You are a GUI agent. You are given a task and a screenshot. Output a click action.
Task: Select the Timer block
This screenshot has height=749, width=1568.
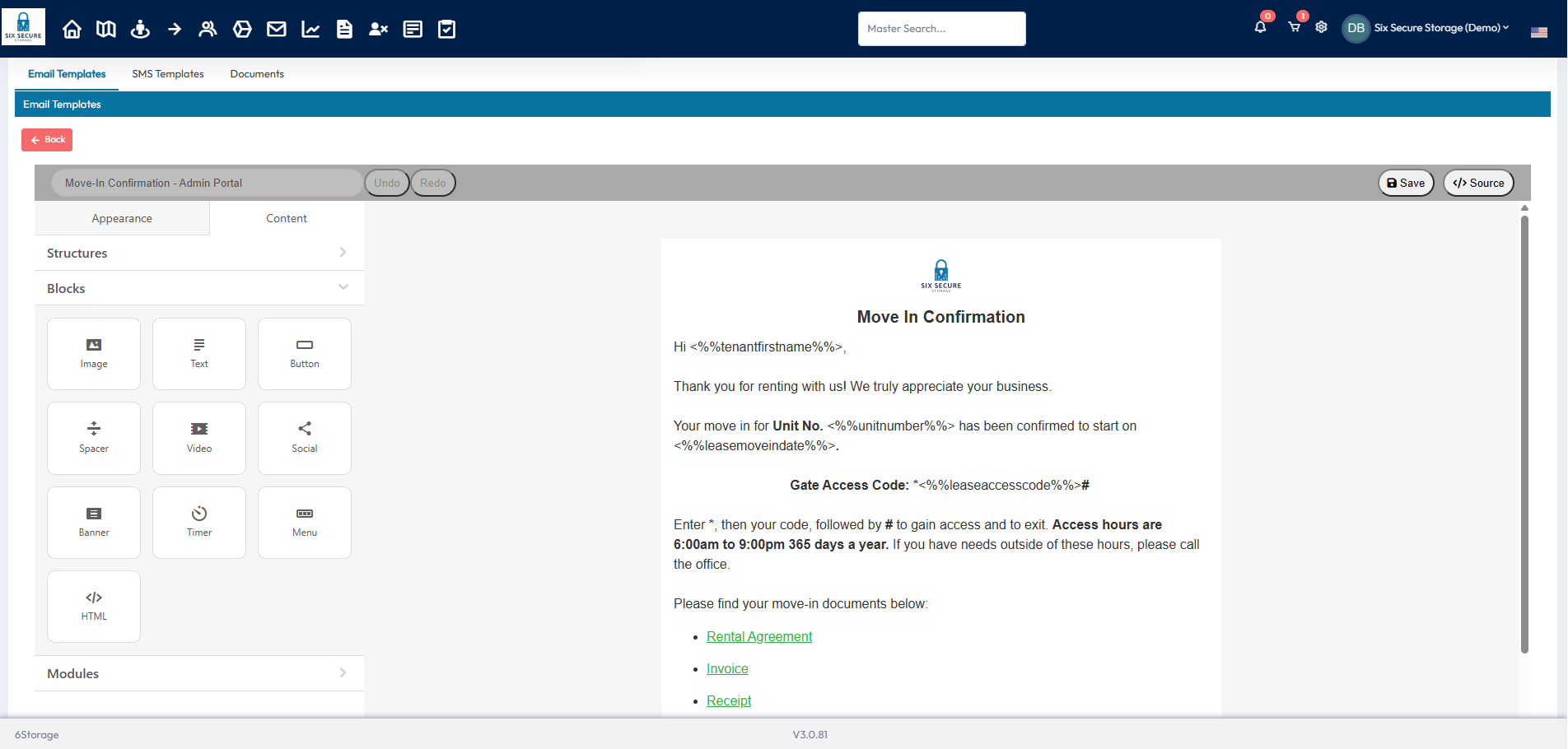(x=199, y=523)
